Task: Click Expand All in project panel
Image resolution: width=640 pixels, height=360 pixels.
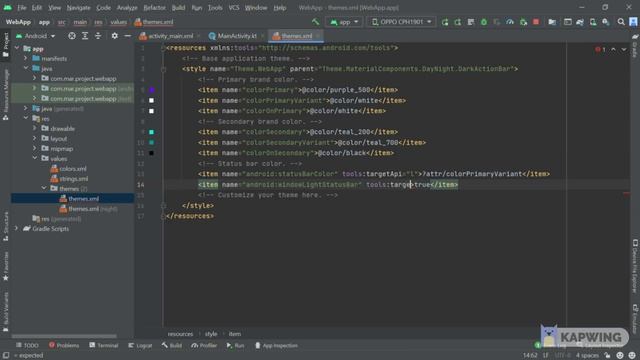Action: (x=85, y=36)
